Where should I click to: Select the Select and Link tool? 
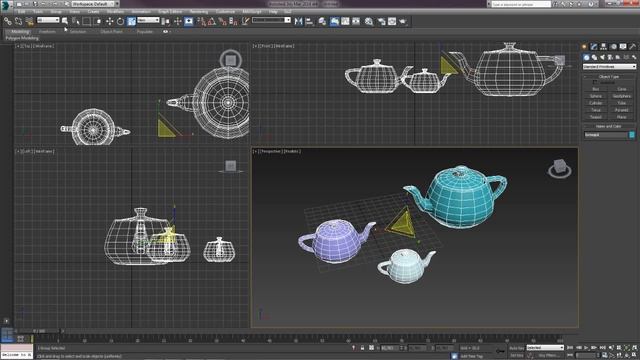click(8, 21)
